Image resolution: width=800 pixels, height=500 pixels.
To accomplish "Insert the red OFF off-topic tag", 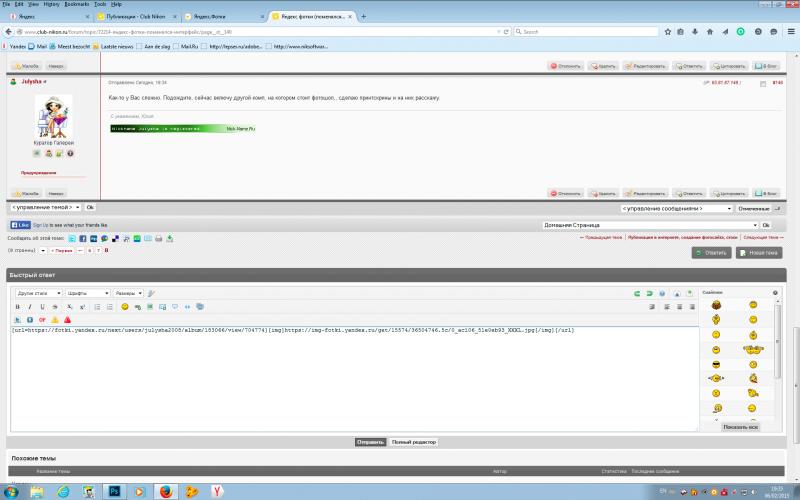I will [x=42, y=320].
